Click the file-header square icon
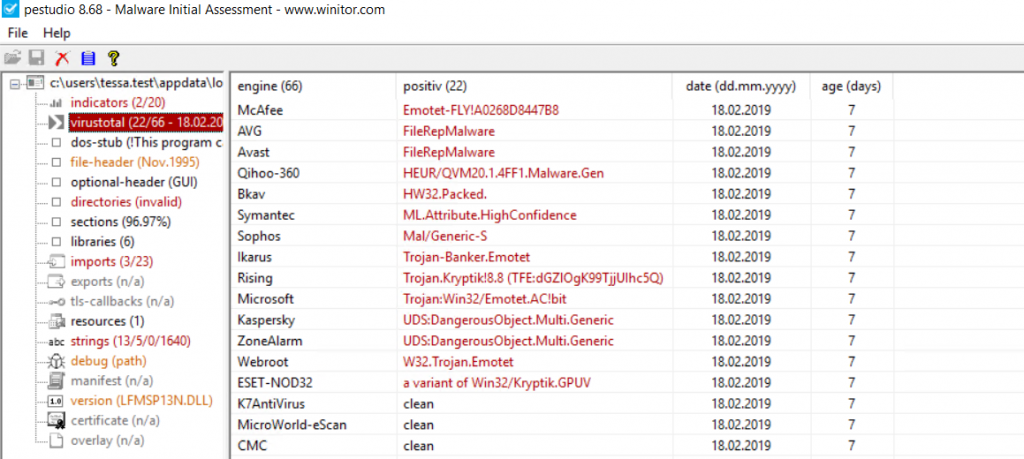The image size is (1024, 459). 56,162
